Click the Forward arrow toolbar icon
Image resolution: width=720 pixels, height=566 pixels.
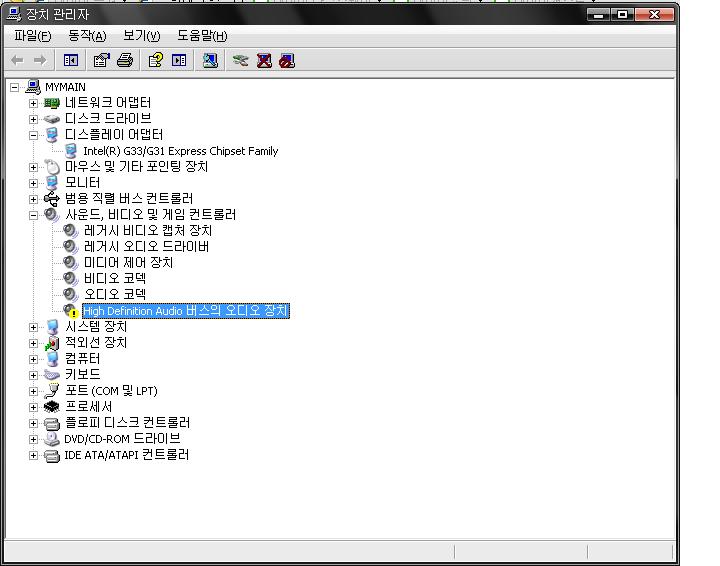tap(40, 60)
